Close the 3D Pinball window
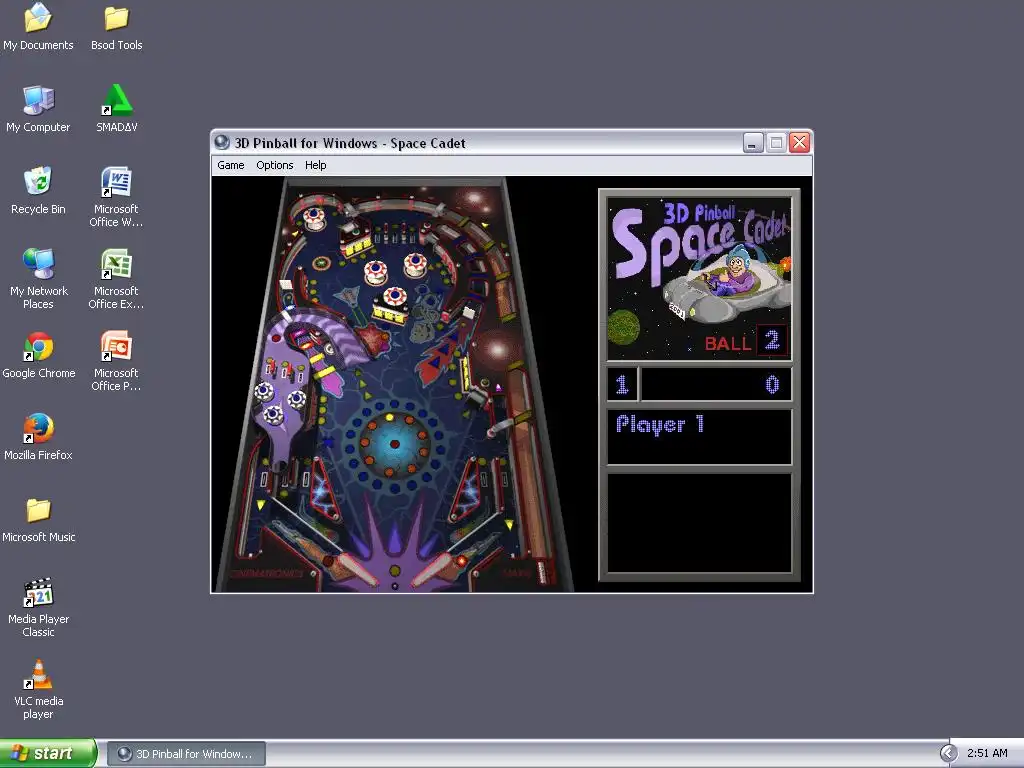1024x768 pixels. click(799, 142)
